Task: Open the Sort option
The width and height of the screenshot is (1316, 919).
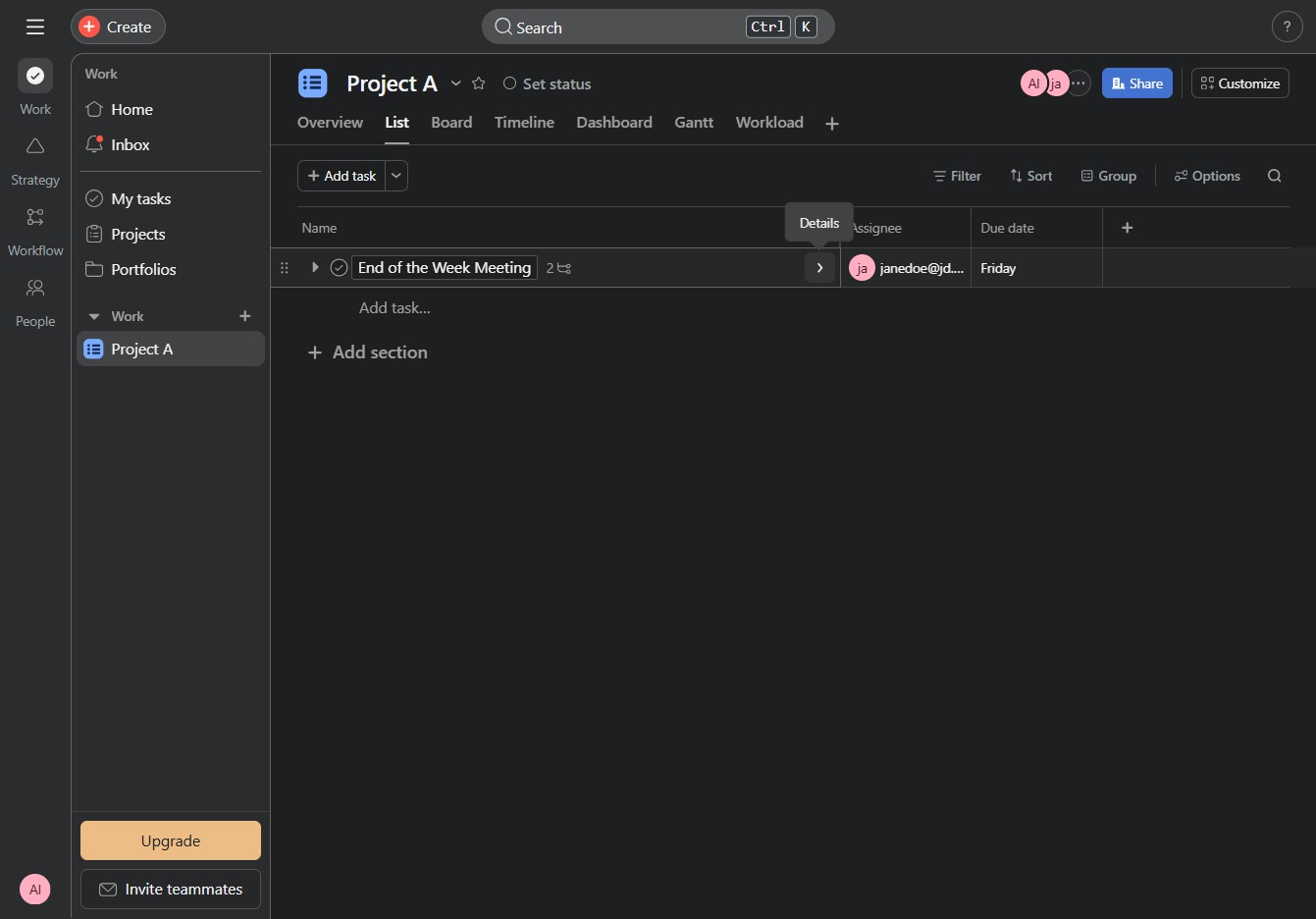Action: (1031, 176)
